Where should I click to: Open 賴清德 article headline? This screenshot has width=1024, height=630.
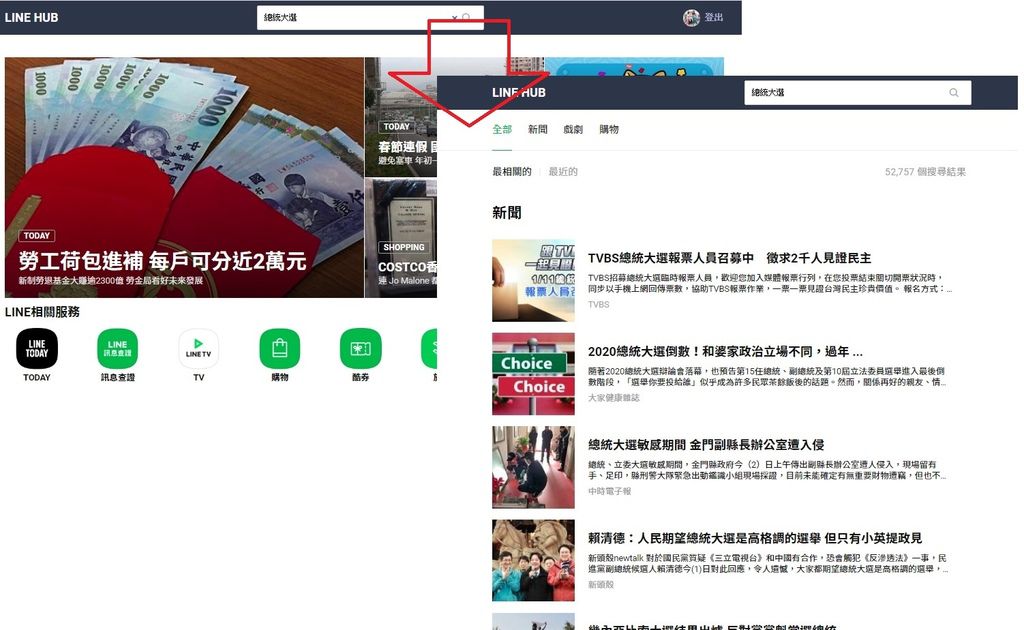754,538
